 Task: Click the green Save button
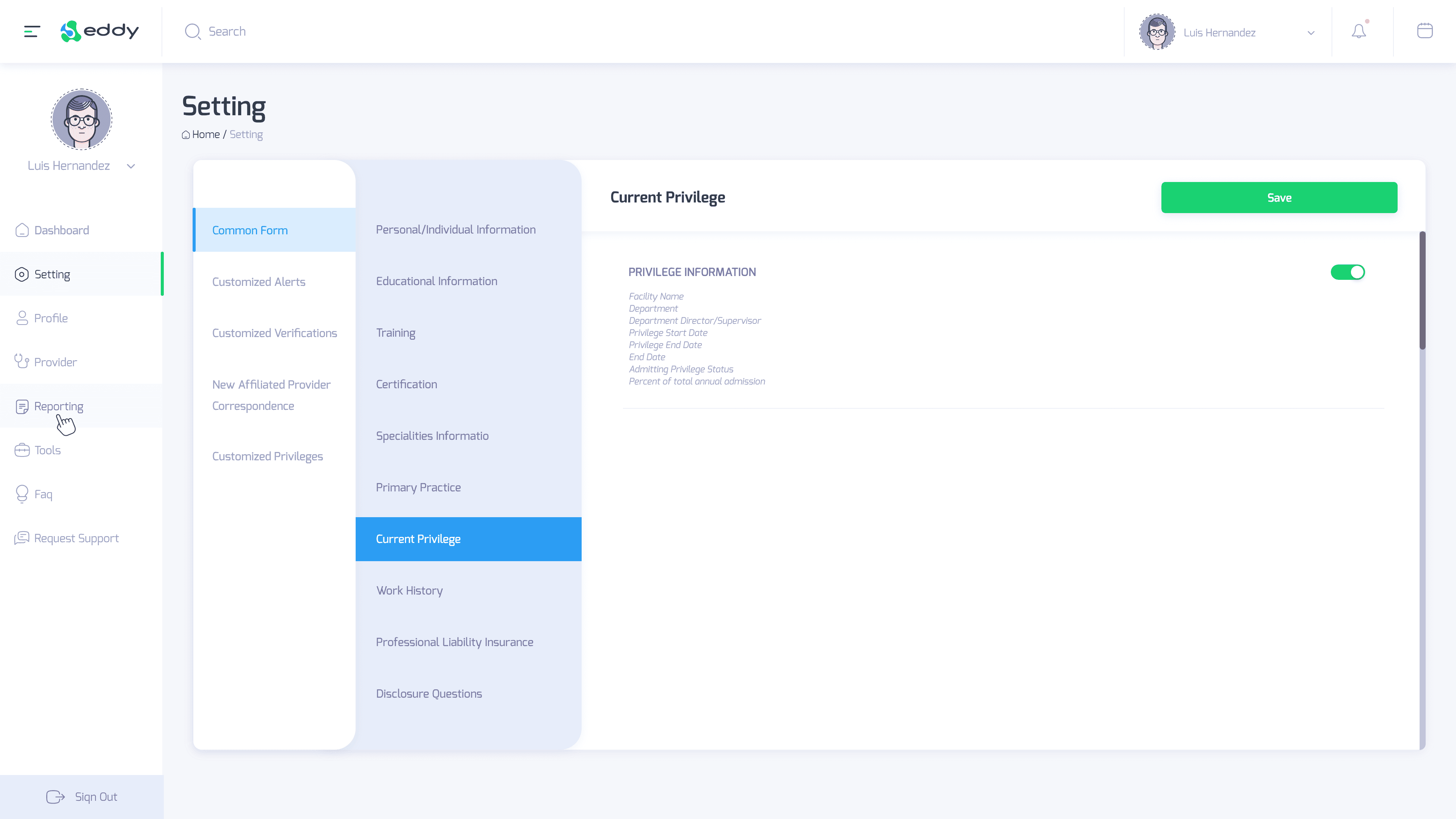click(1279, 198)
